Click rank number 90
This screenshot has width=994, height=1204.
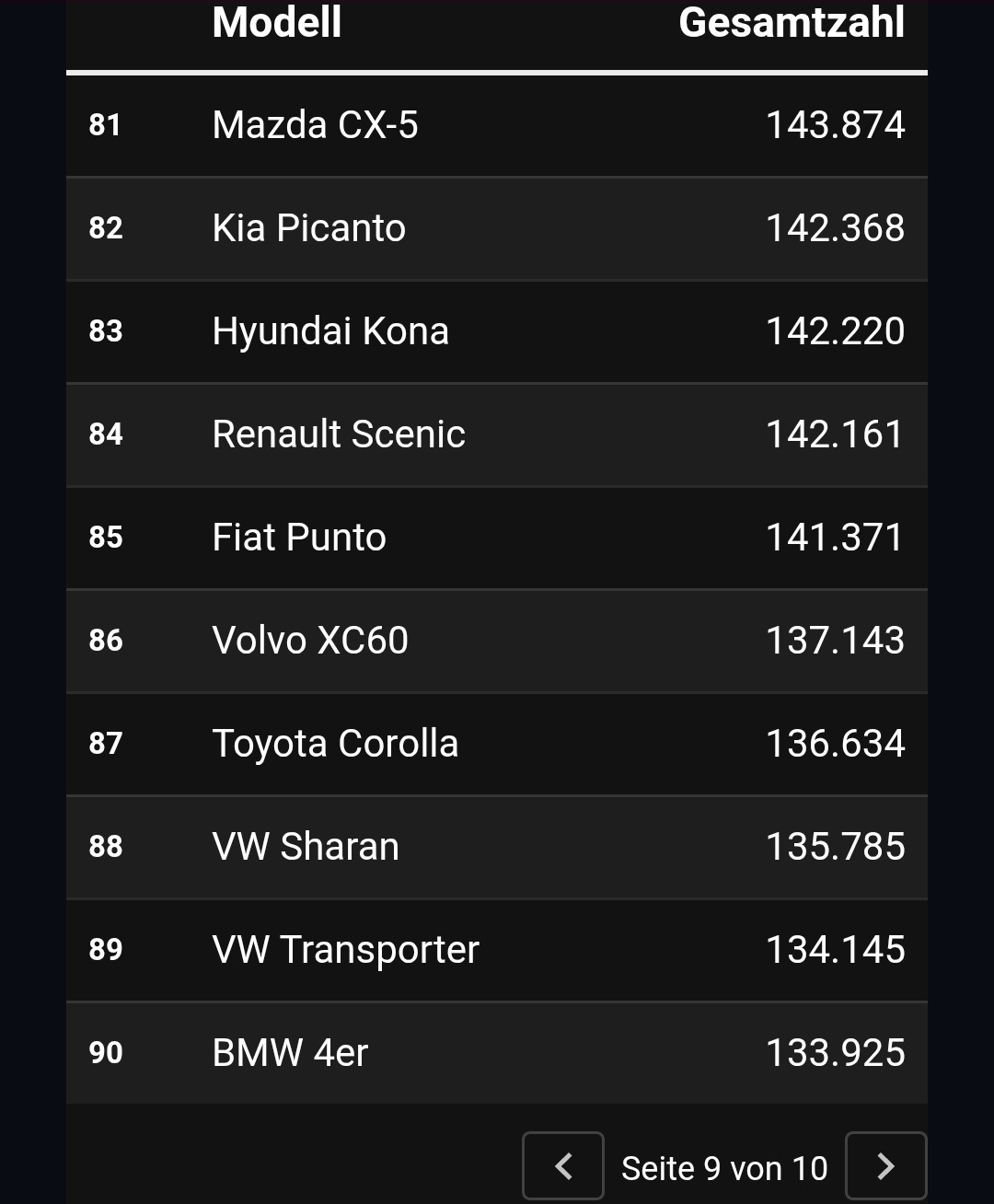[106, 1053]
